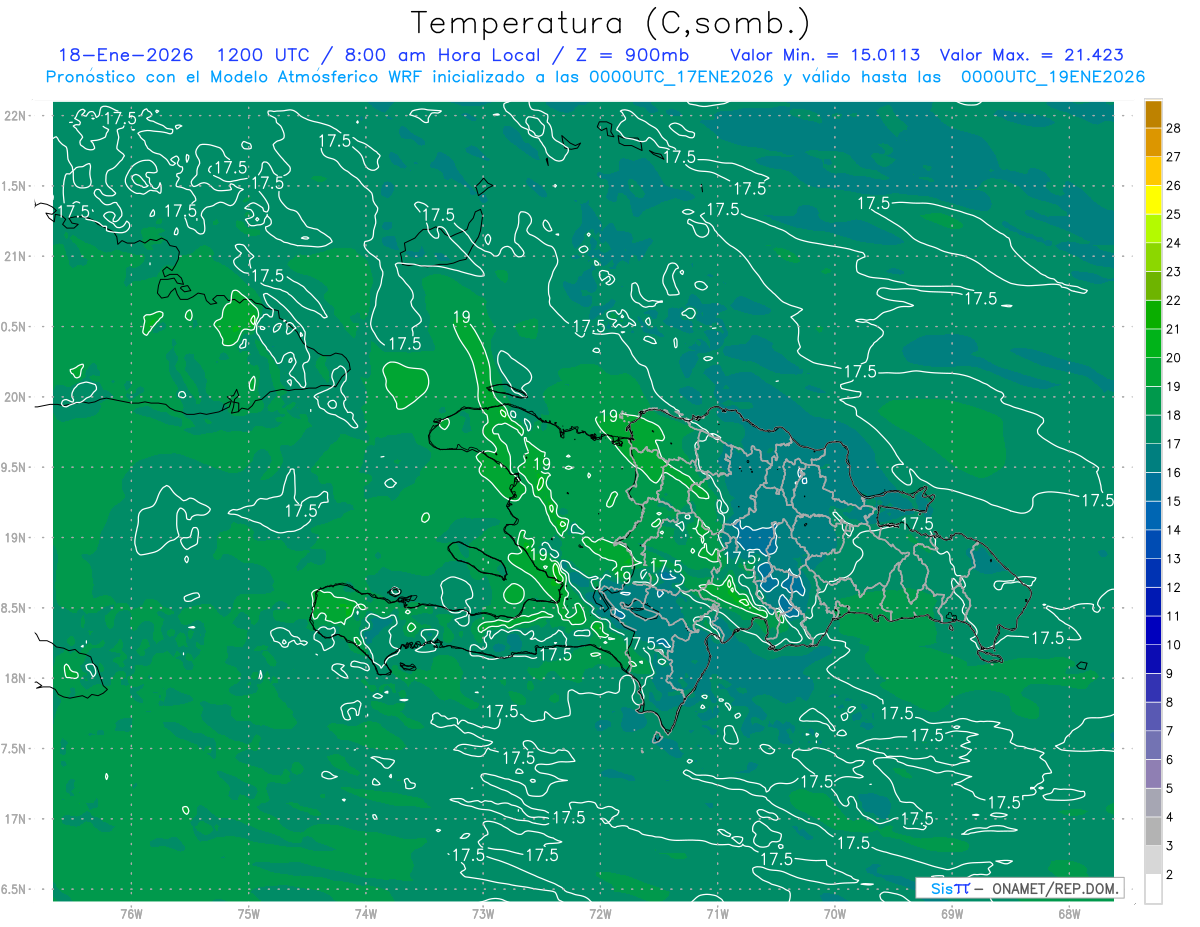This screenshot has width=1200, height=927.
Task: Click the legend value '2'
Action: (x=1171, y=875)
